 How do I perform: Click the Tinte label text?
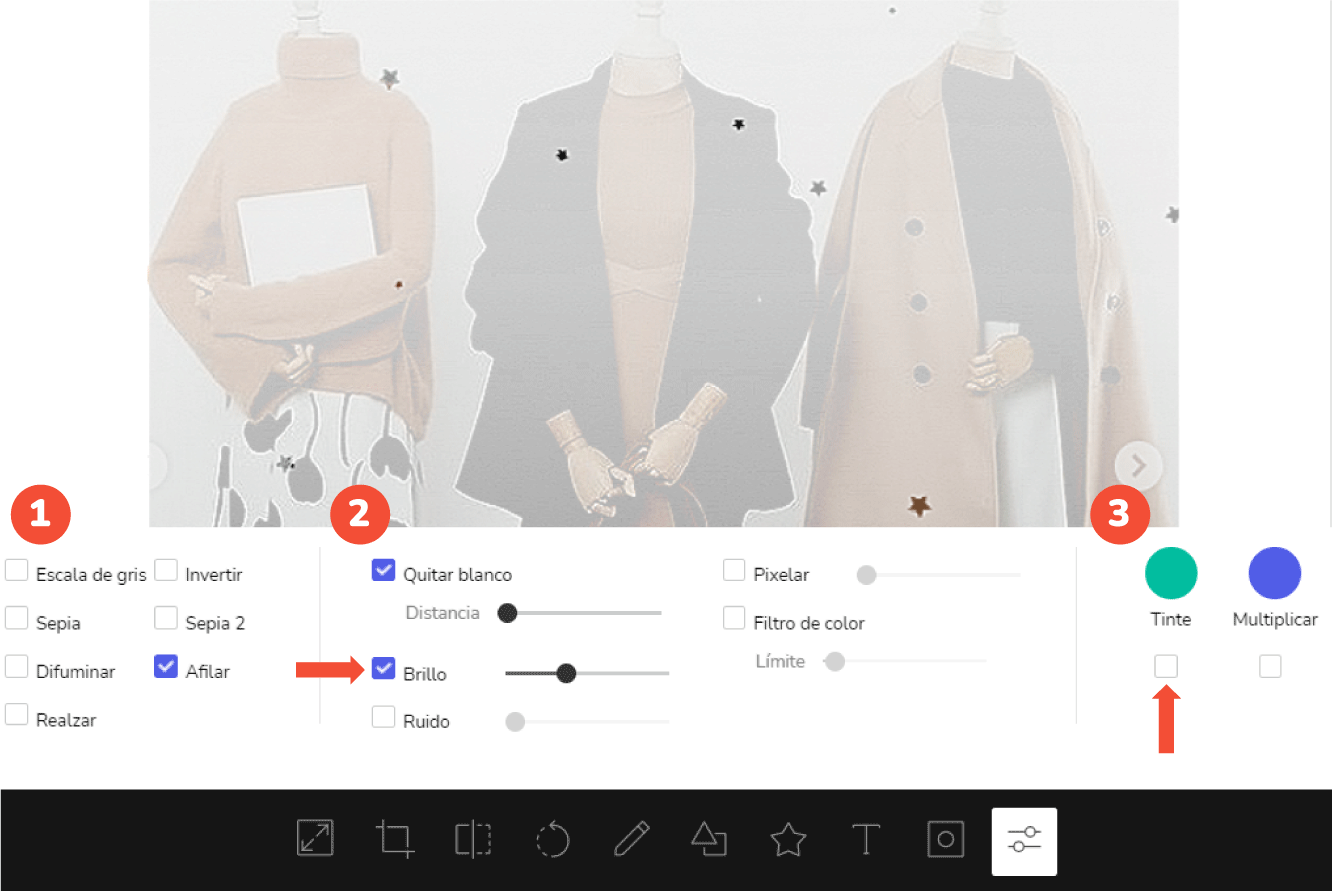[x=1171, y=620]
